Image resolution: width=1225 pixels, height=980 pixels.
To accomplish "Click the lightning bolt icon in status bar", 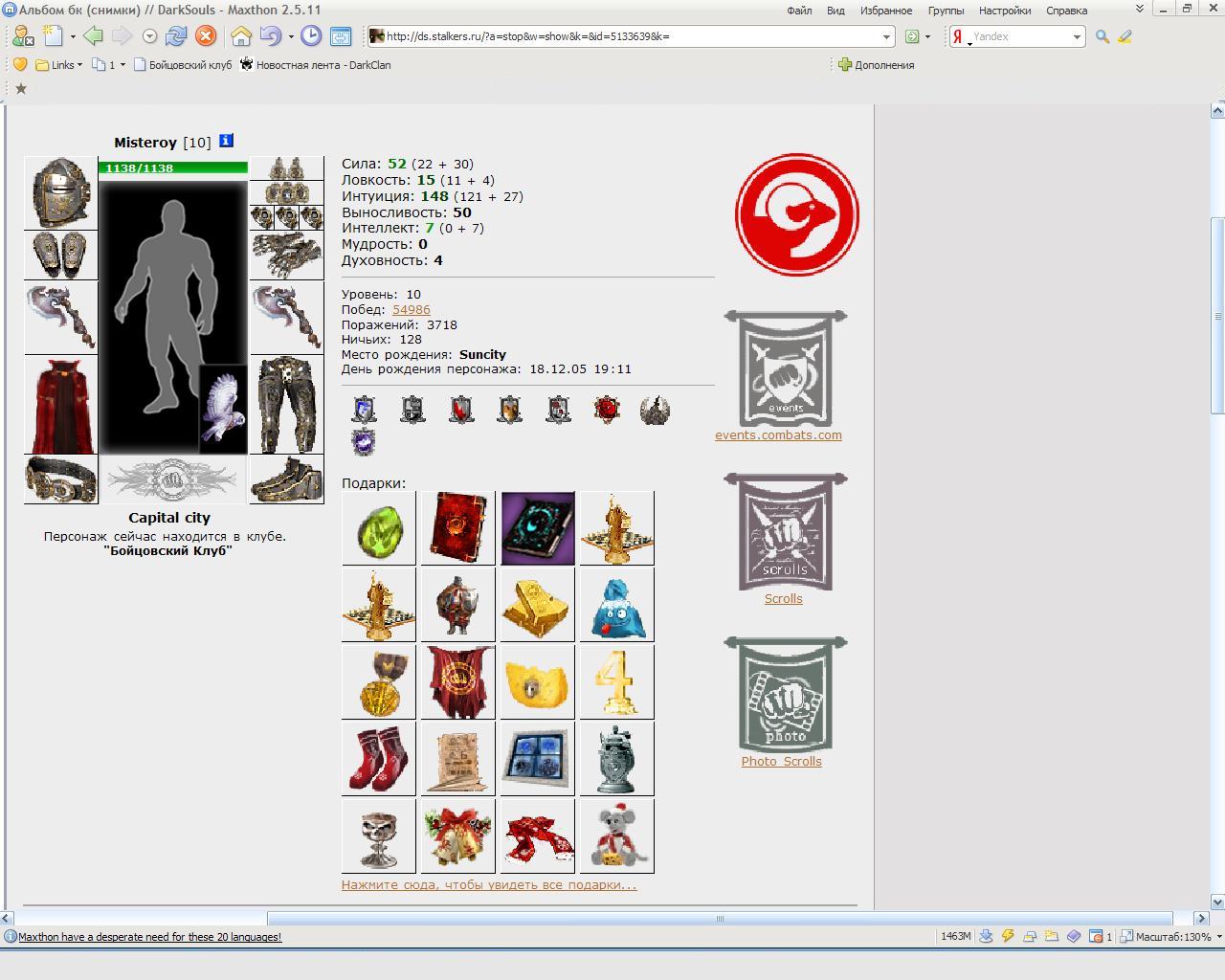I will tap(1008, 936).
